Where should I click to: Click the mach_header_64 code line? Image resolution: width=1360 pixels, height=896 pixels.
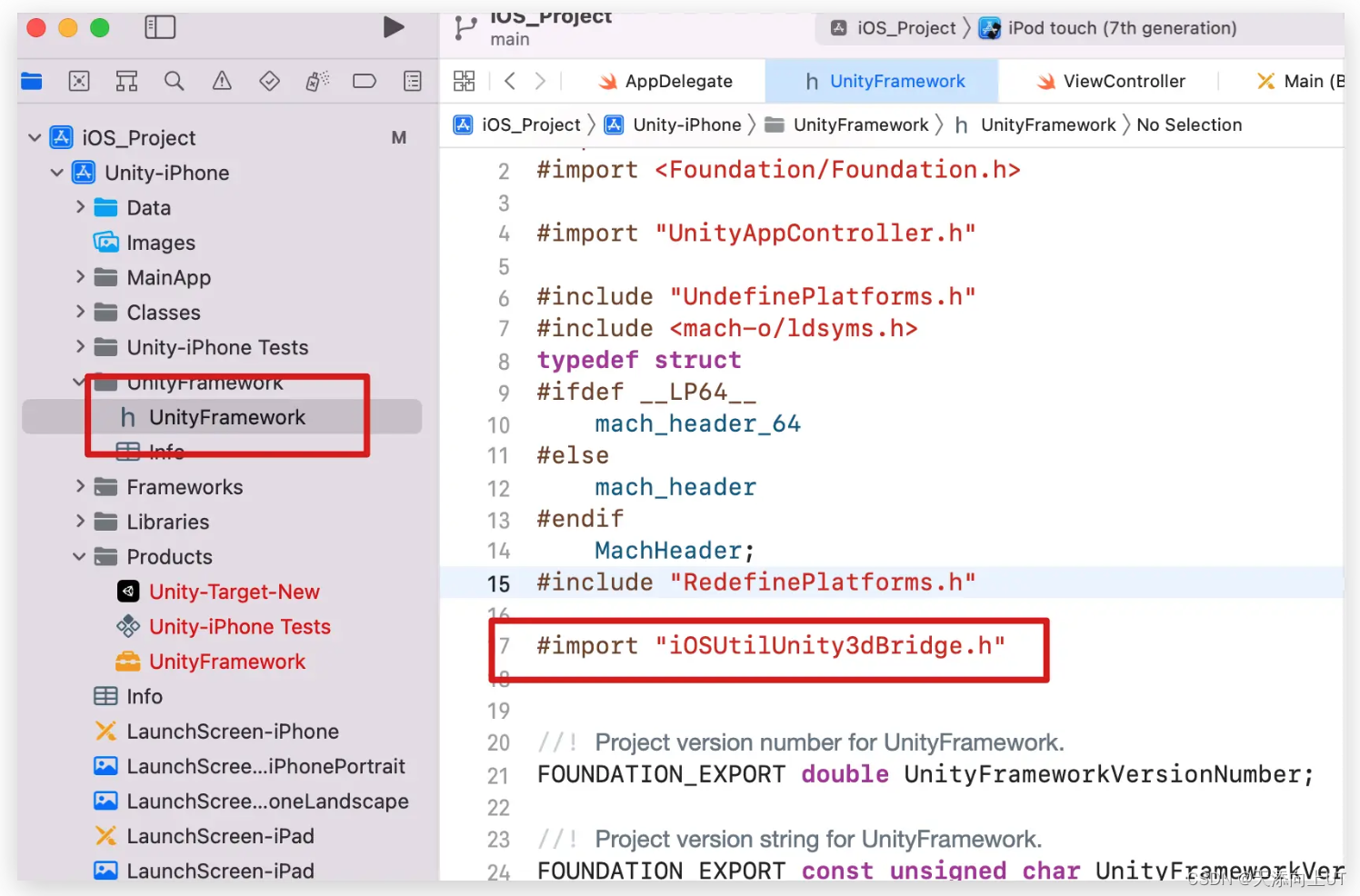(697, 423)
